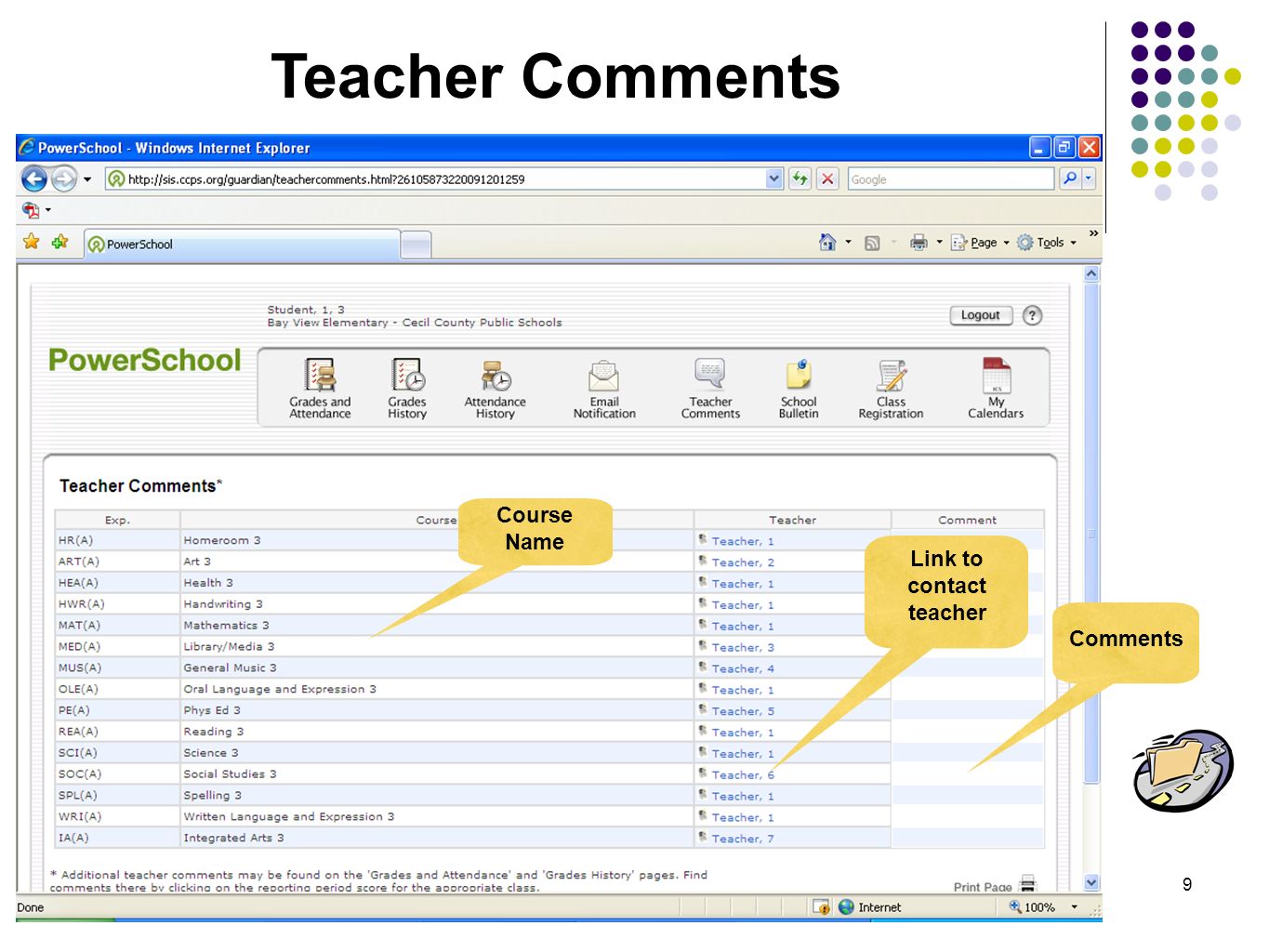Click page scrollbar up arrow
This screenshot has width=1269, height=952.
tap(1092, 273)
